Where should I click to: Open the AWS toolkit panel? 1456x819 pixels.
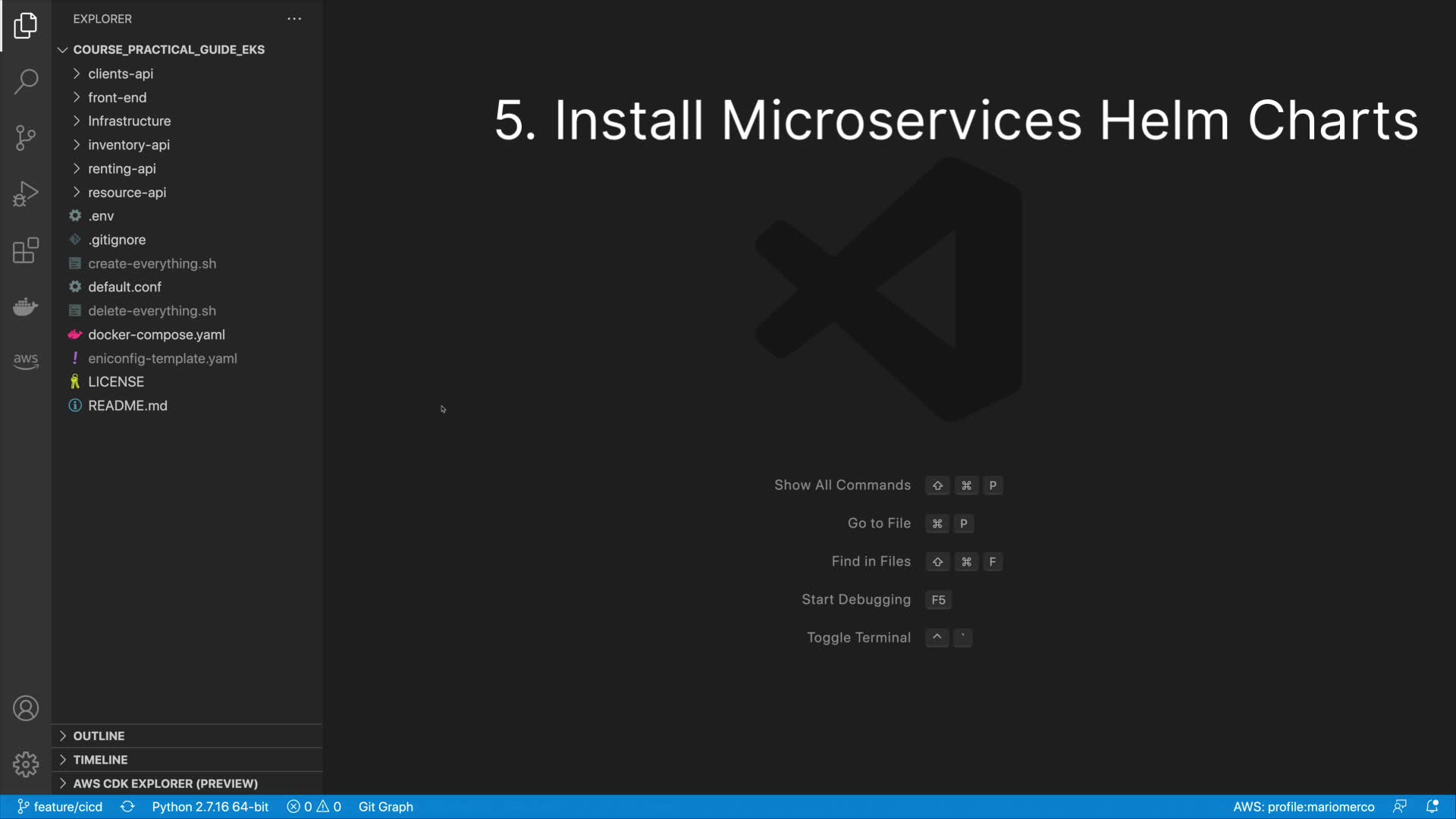pos(26,361)
